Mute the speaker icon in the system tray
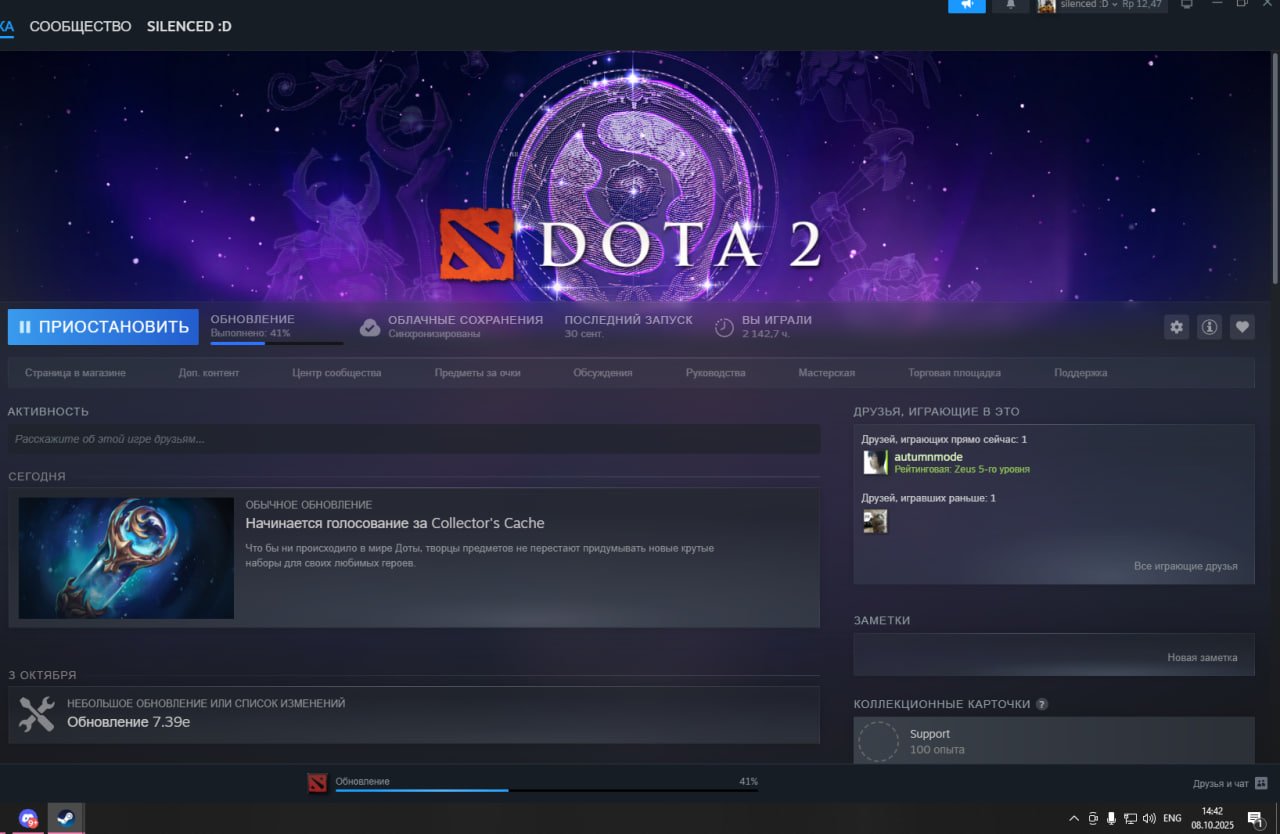The image size is (1280, 834). click(1148, 817)
